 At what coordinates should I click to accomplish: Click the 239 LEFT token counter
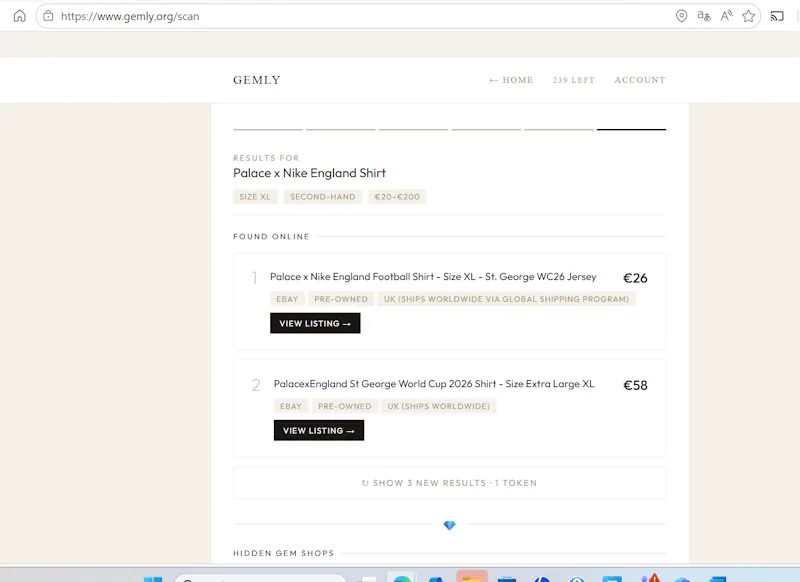tap(573, 80)
